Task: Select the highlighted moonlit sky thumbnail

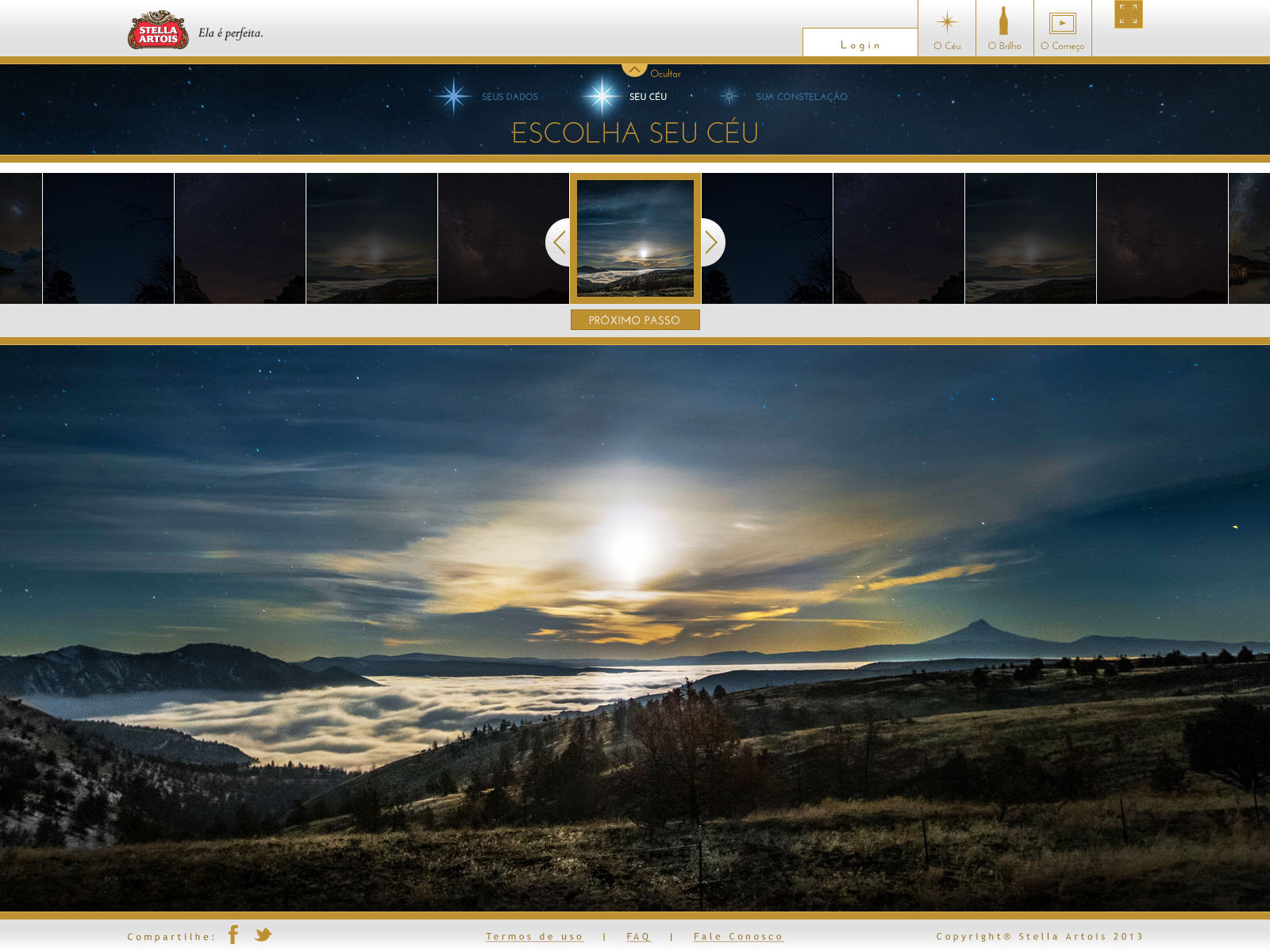Action: (x=635, y=238)
